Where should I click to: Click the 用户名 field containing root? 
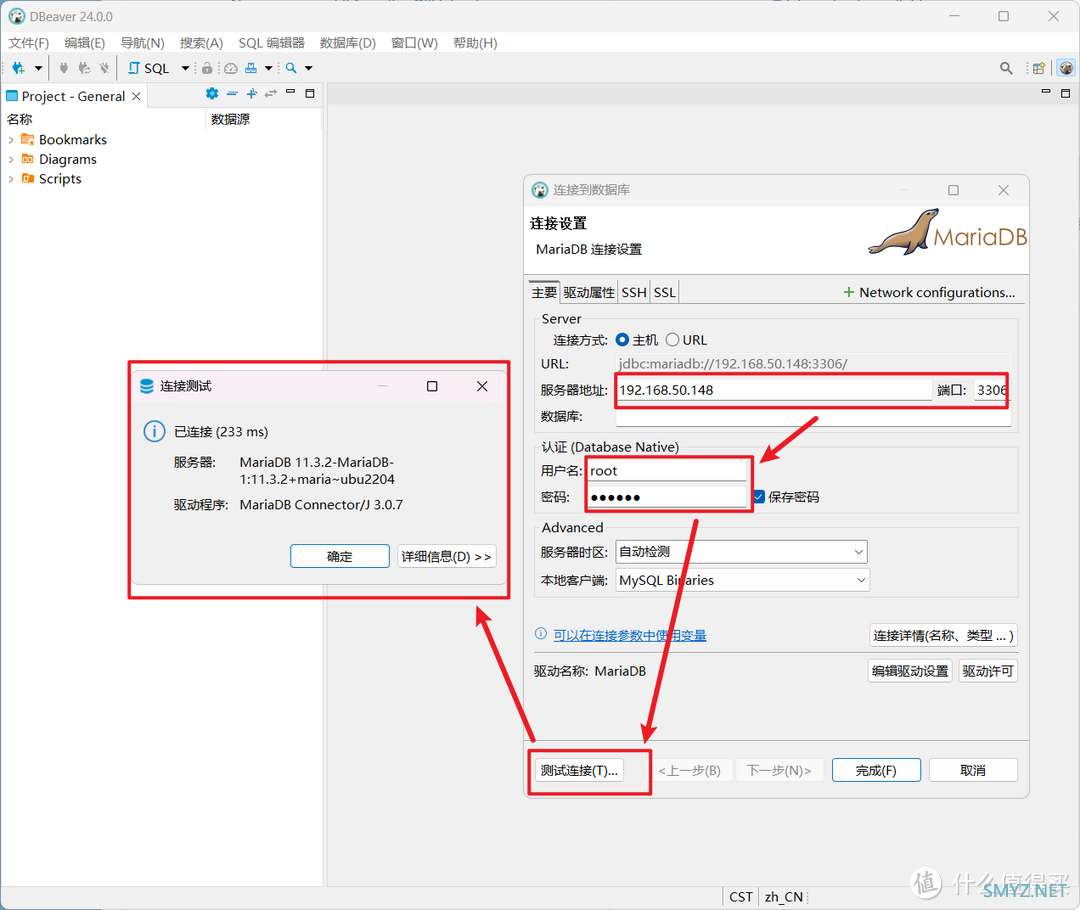pos(667,470)
